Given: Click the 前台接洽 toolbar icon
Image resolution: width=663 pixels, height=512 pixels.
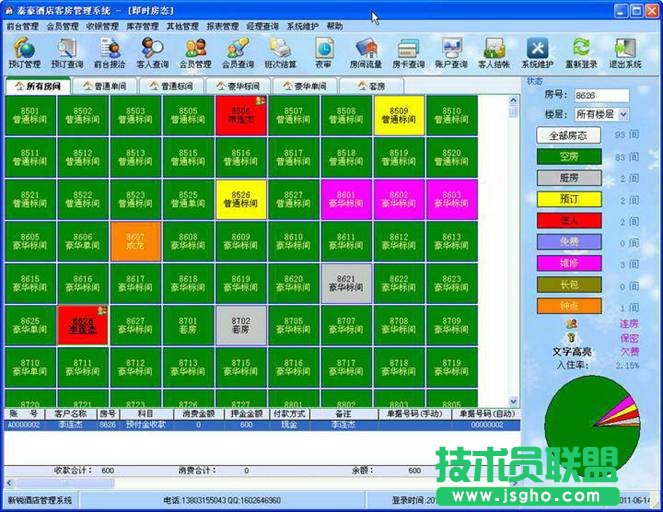Looking at the screenshot, I should click(110, 52).
